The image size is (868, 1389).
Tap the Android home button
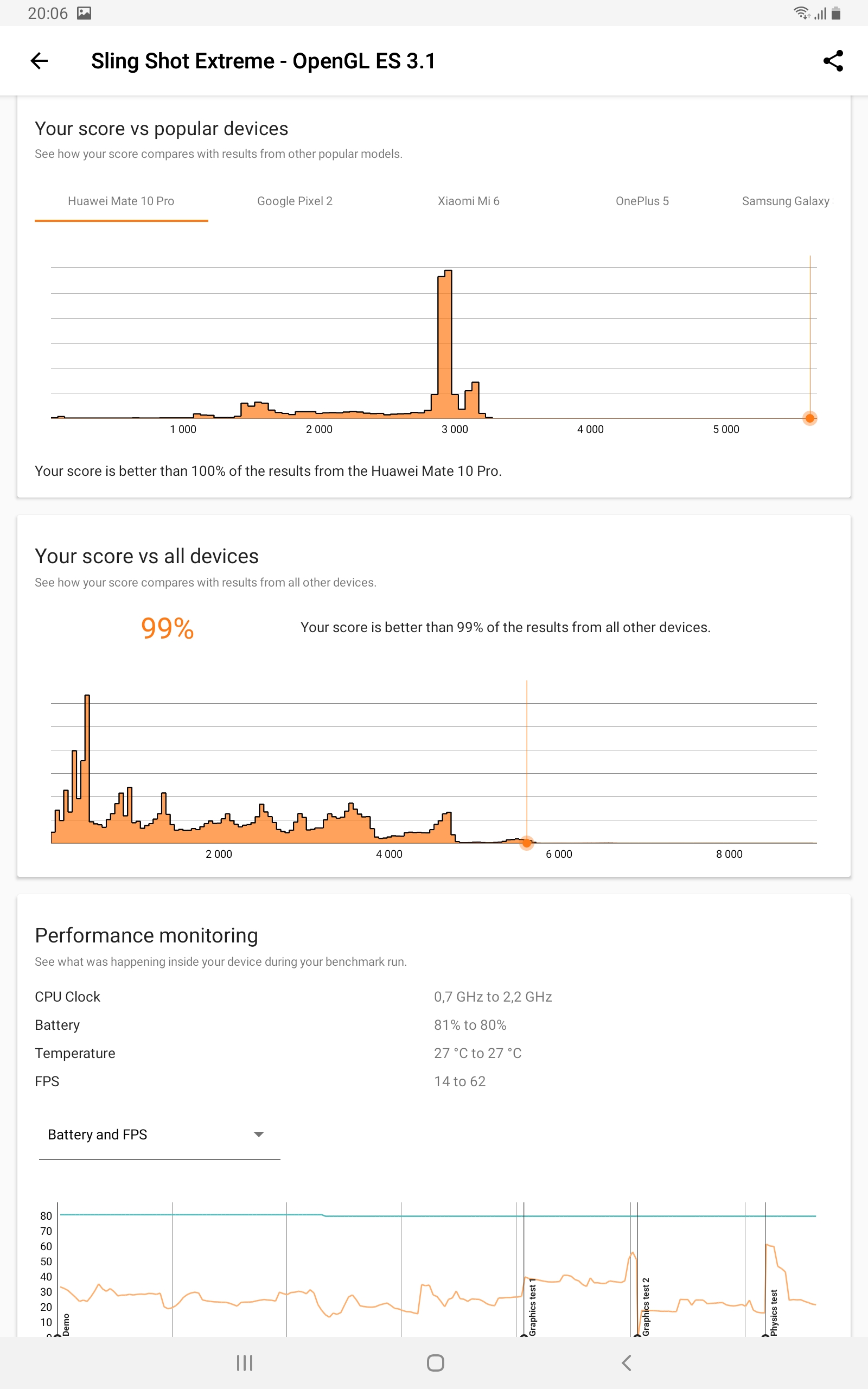(435, 1362)
